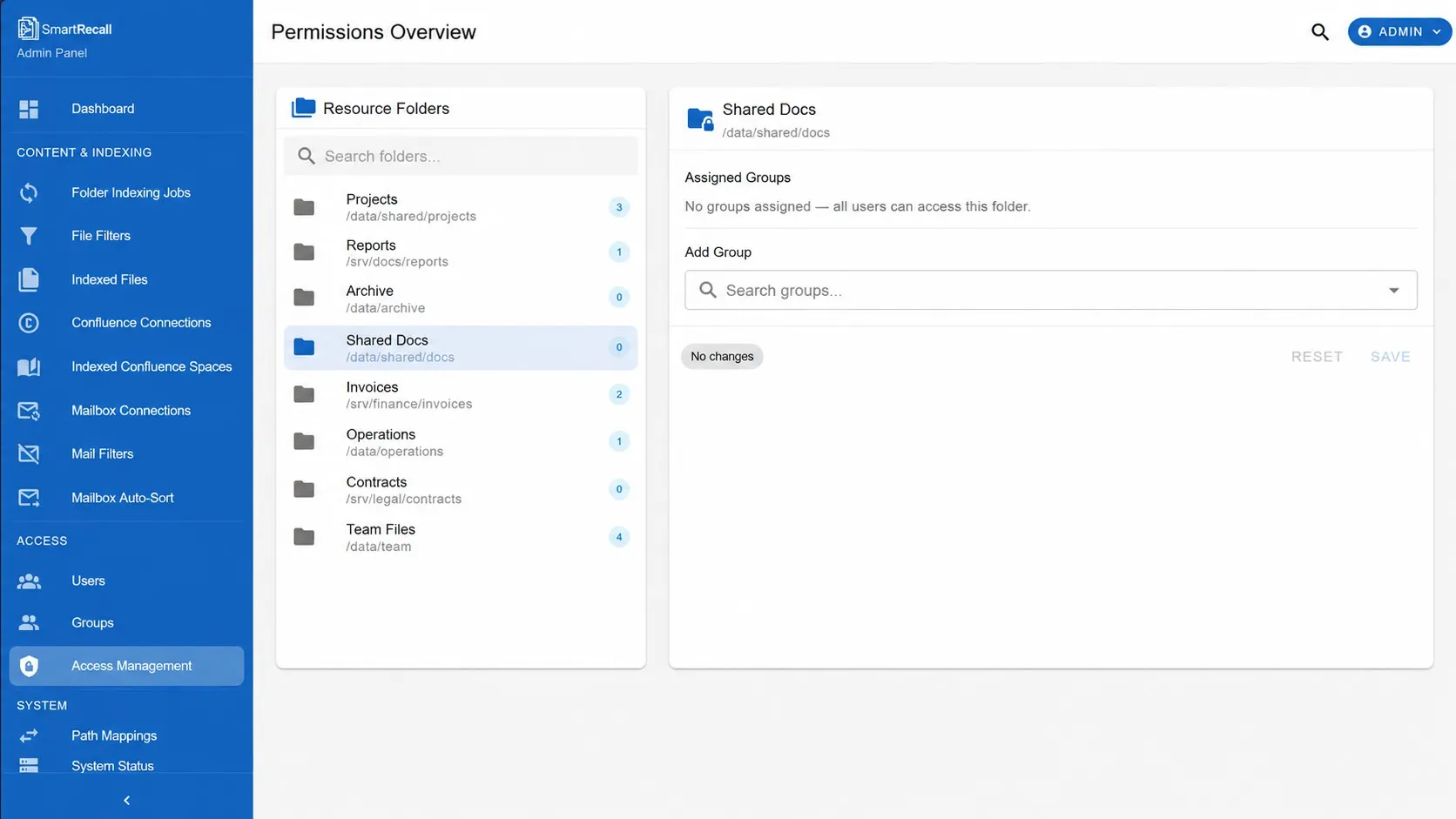Click the Projects group count badge 3
Screen dimensions: 1456x819
[619, 207]
